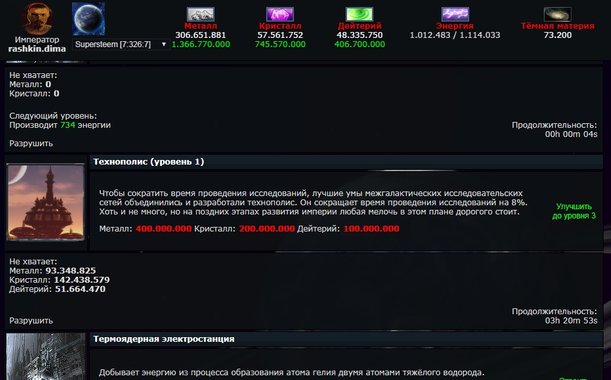Click the Тёмная материя label
Image resolution: width=611 pixels, height=380 pixels.
[558, 26]
